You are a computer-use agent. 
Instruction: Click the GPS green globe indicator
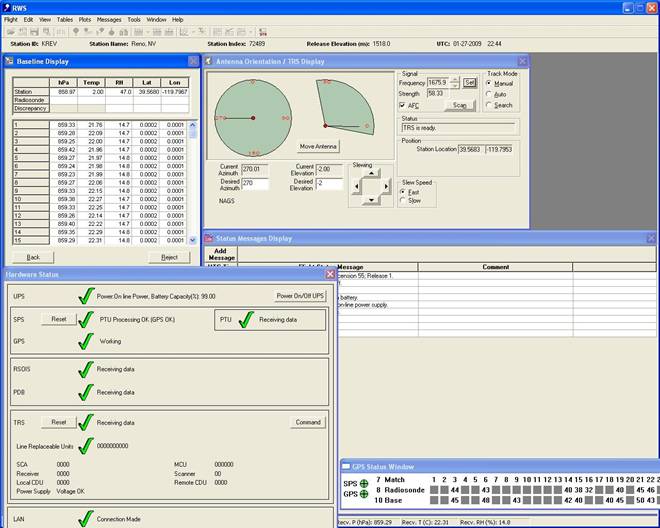364,495
